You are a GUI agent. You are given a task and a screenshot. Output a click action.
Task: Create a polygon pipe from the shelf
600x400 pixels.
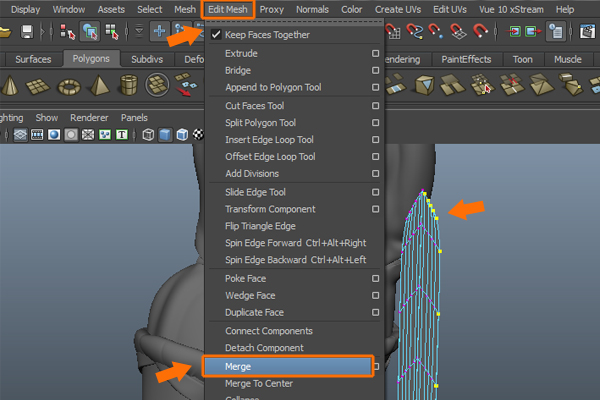coord(129,85)
